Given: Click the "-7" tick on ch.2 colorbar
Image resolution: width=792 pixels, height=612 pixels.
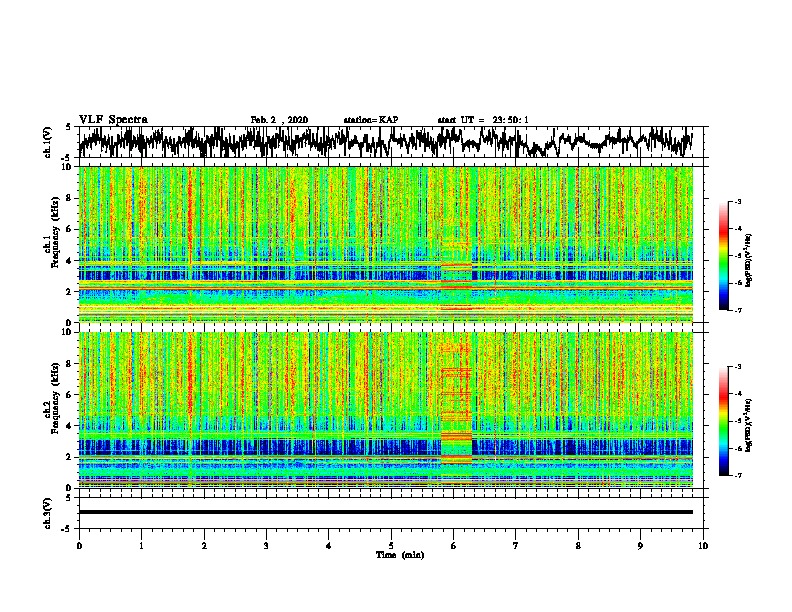Looking at the screenshot, I should tap(737, 476).
